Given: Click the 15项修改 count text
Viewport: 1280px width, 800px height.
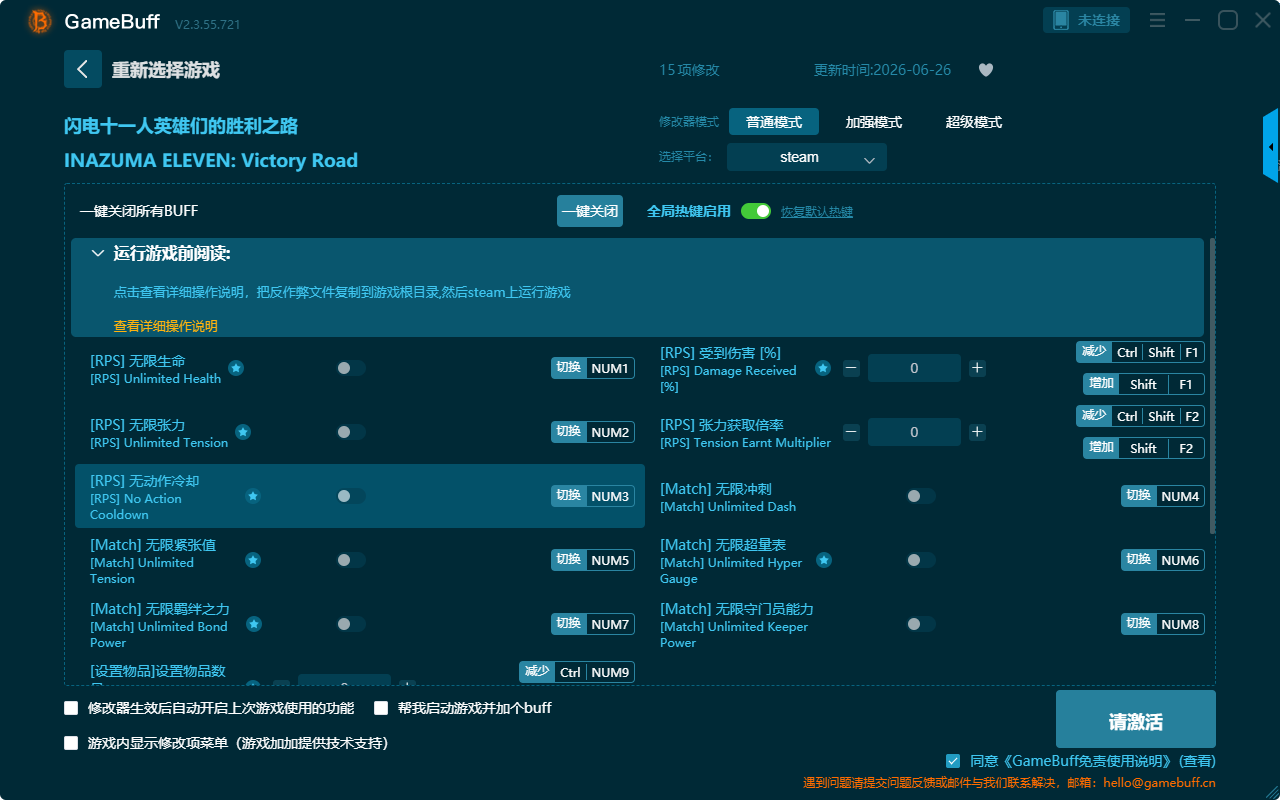Looking at the screenshot, I should pyautogui.click(x=689, y=70).
